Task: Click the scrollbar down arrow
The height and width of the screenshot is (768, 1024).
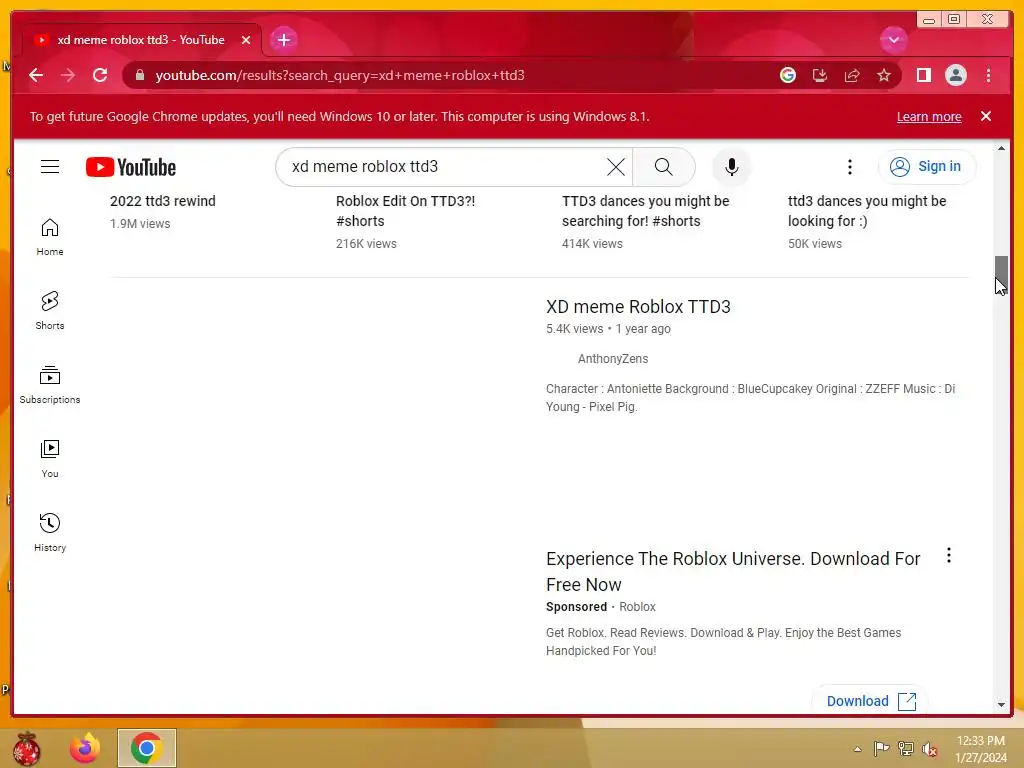Action: [x=1001, y=705]
